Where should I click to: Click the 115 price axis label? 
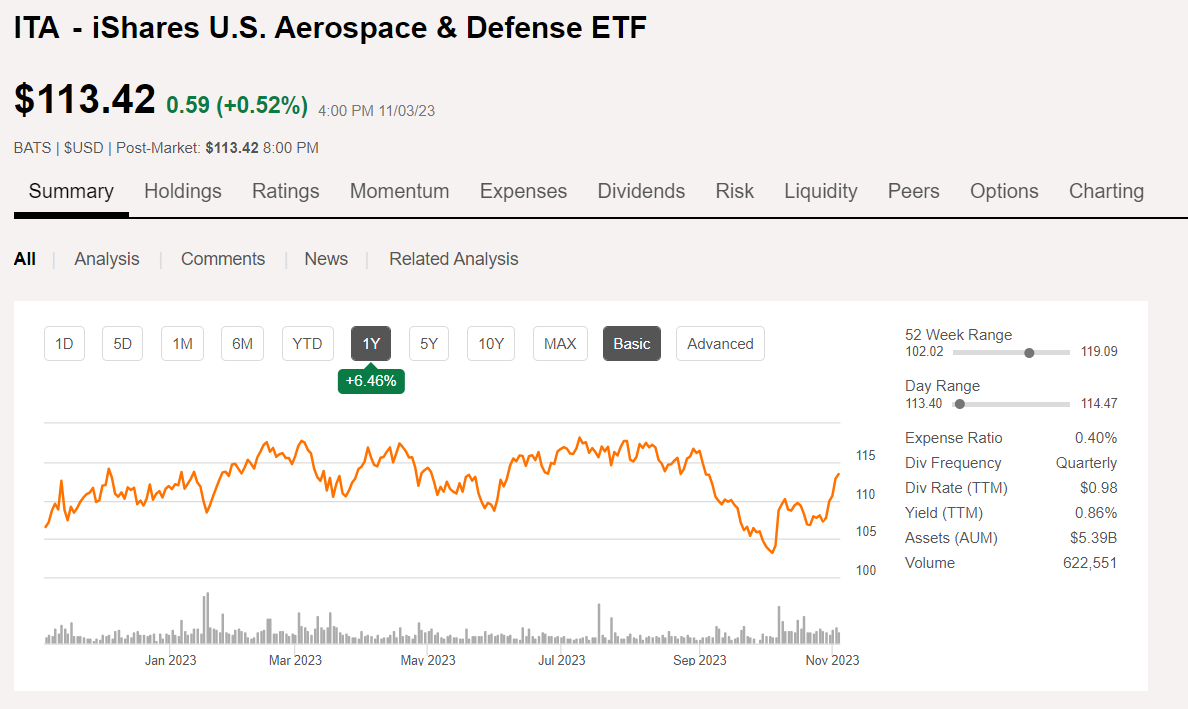pyautogui.click(x=865, y=456)
